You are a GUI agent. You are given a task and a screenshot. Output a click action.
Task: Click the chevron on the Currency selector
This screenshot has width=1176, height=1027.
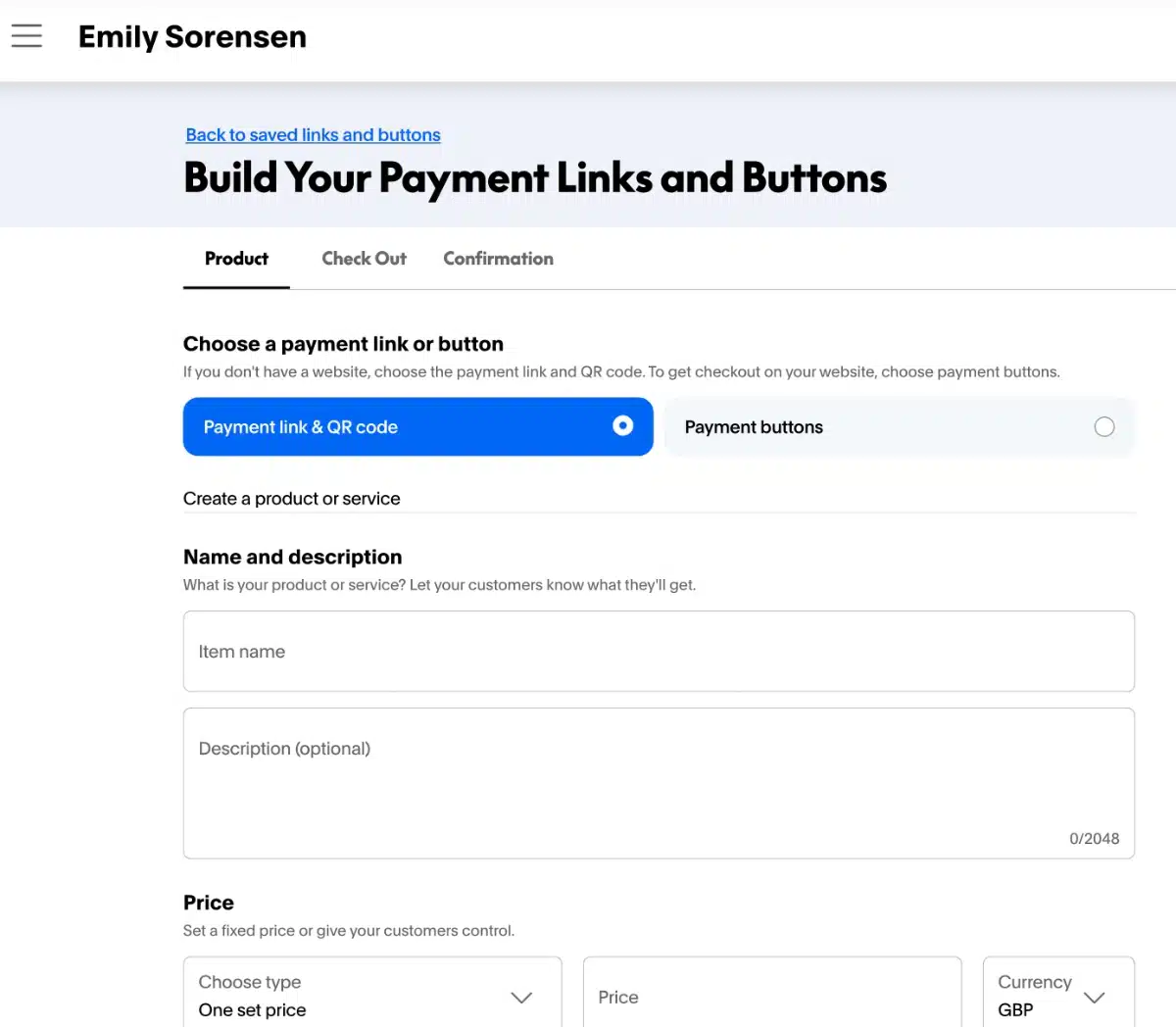point(1095,998)
